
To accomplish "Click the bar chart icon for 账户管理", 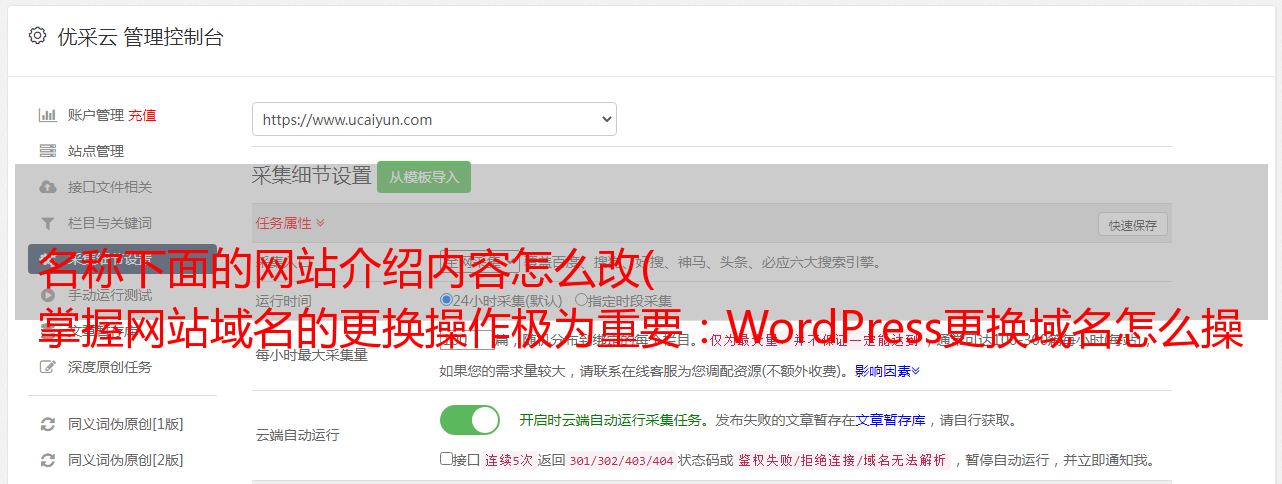I will click(x=47, y=115).
